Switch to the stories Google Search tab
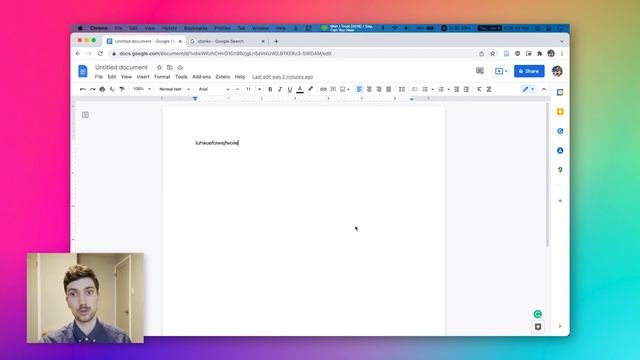This screenshot has width=640, height=360. click(x=227, y=41)
